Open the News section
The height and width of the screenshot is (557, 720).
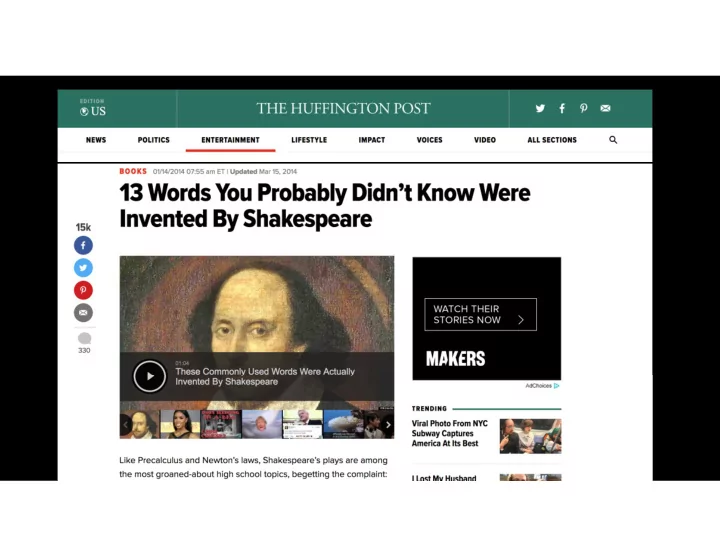(96, 140)
